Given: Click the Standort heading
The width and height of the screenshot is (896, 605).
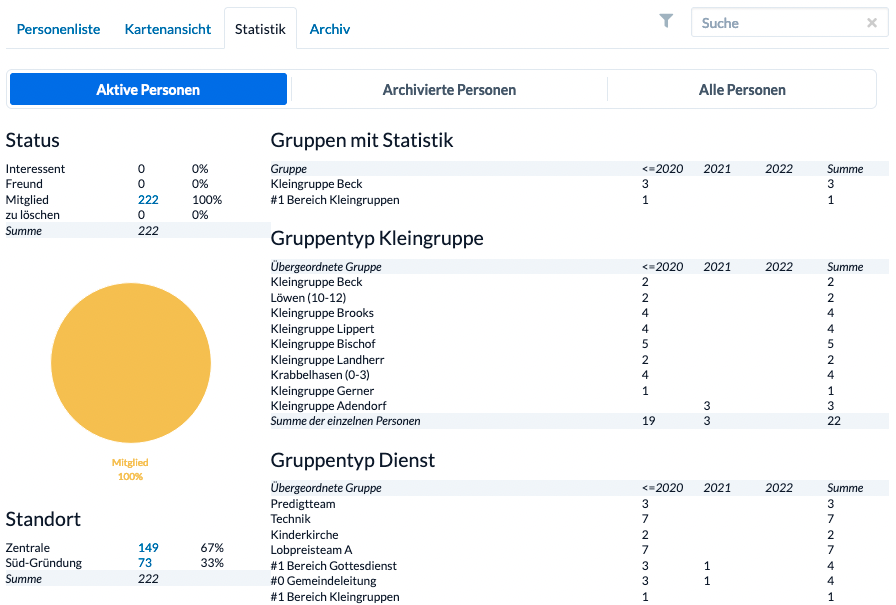Looking at the screenshot, I should pyautogui.click(x=43, y=519).
